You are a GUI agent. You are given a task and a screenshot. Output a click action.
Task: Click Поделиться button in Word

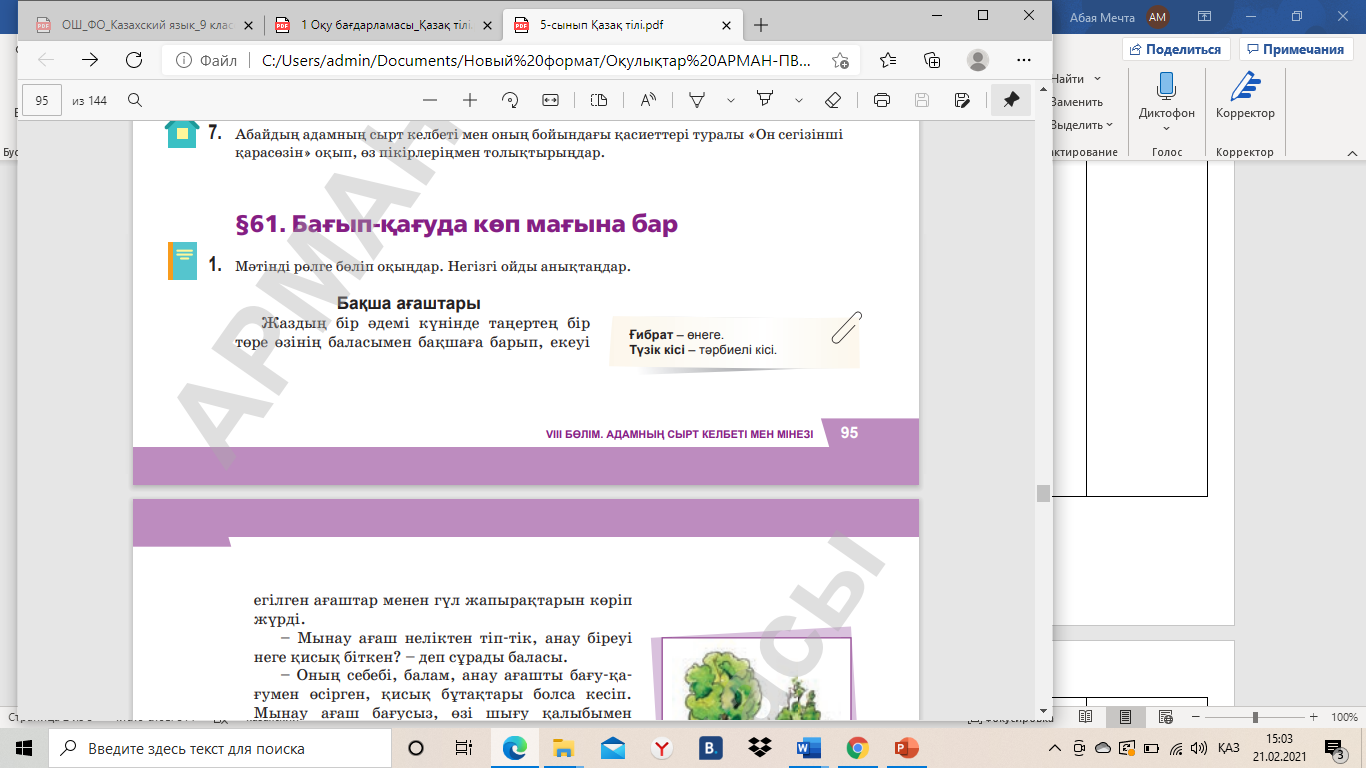[1176, 49]
